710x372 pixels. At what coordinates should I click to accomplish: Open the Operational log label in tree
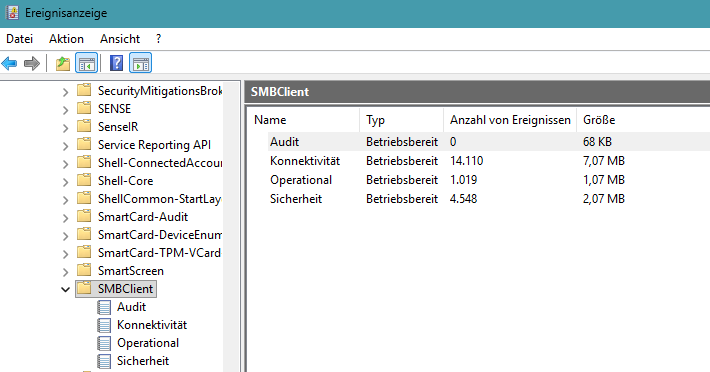tap(148, 343)
